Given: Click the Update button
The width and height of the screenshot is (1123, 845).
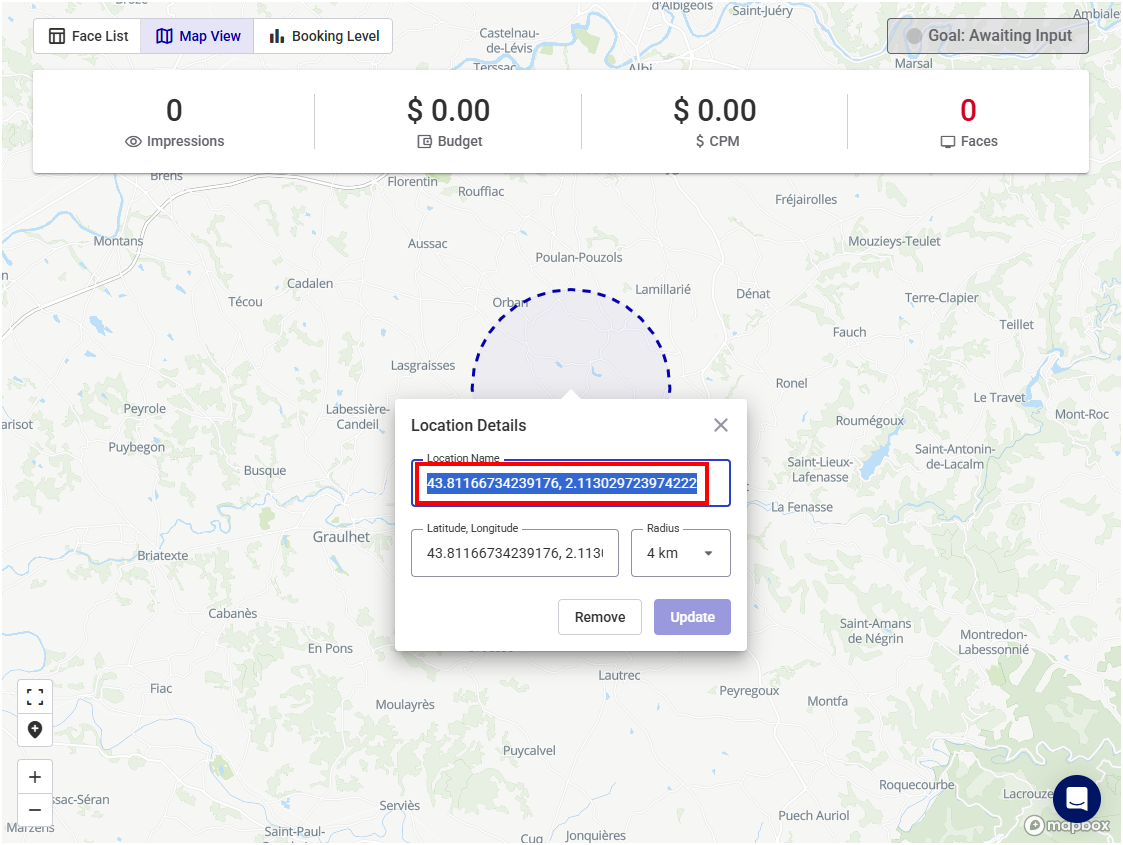Looking at the screenshot, I should [x=692, y=617].
